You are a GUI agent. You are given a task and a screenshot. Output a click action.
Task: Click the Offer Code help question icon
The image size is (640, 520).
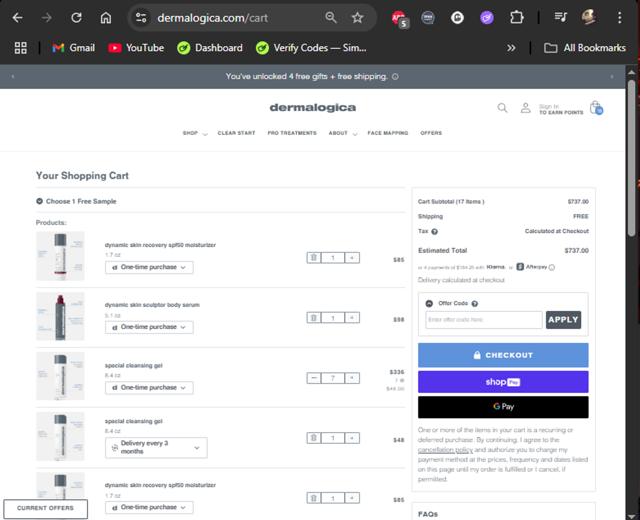[475, 303]
